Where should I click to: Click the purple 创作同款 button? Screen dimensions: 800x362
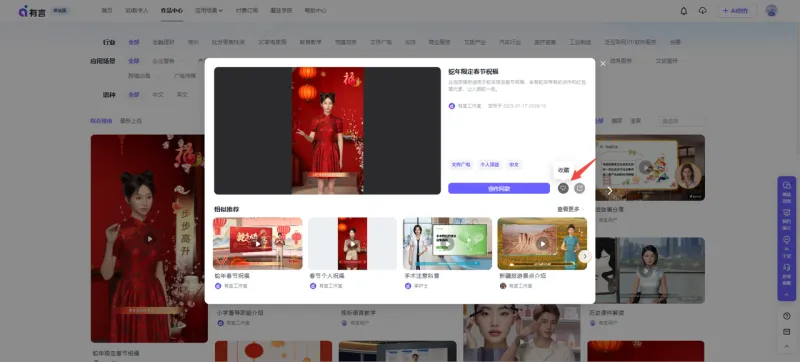pyautogui.click(x=499, y=189)
